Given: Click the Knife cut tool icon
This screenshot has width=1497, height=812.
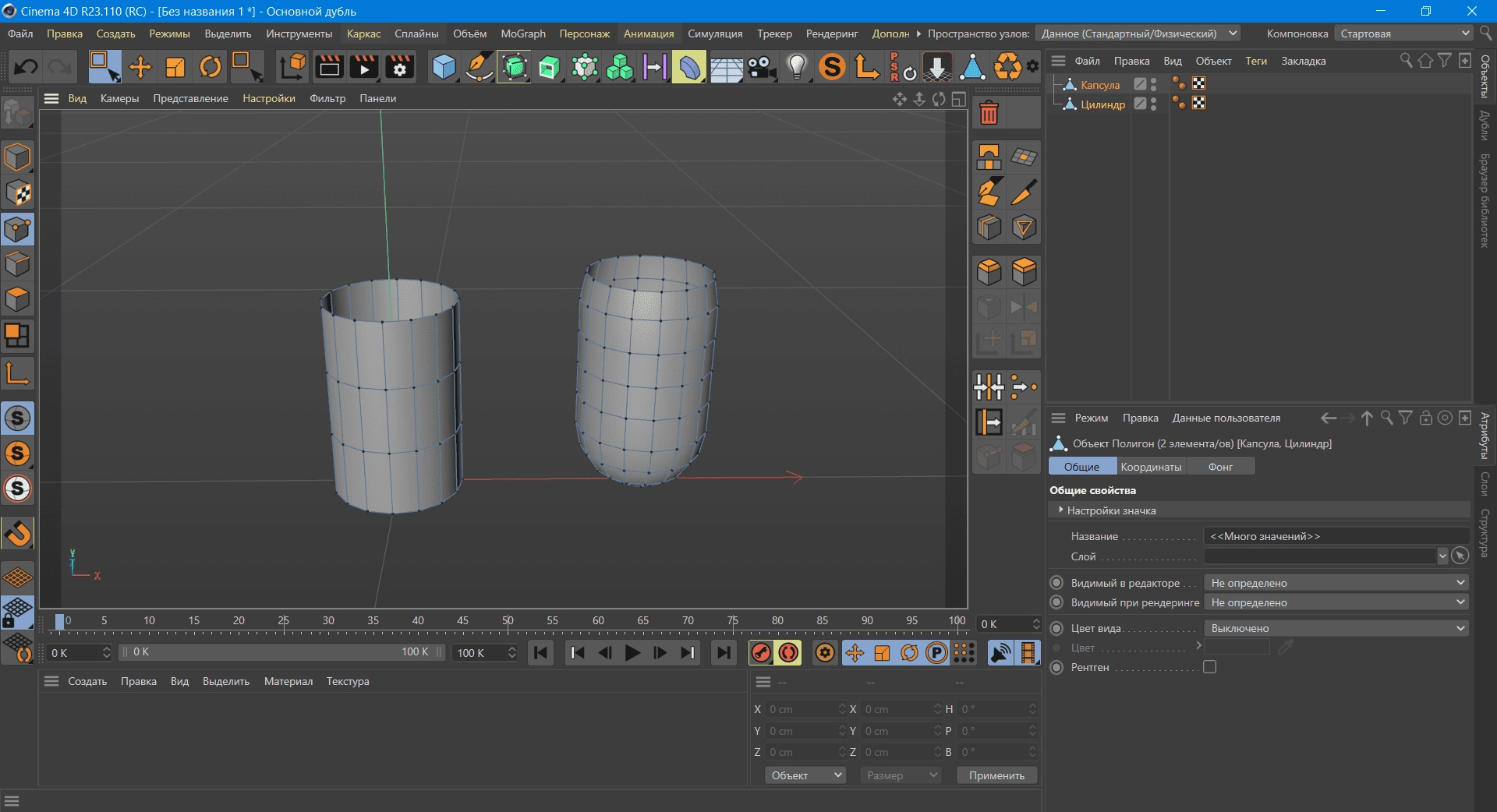Looking at the screenshot, I should pyautogui.click(x=1024, y=192).
